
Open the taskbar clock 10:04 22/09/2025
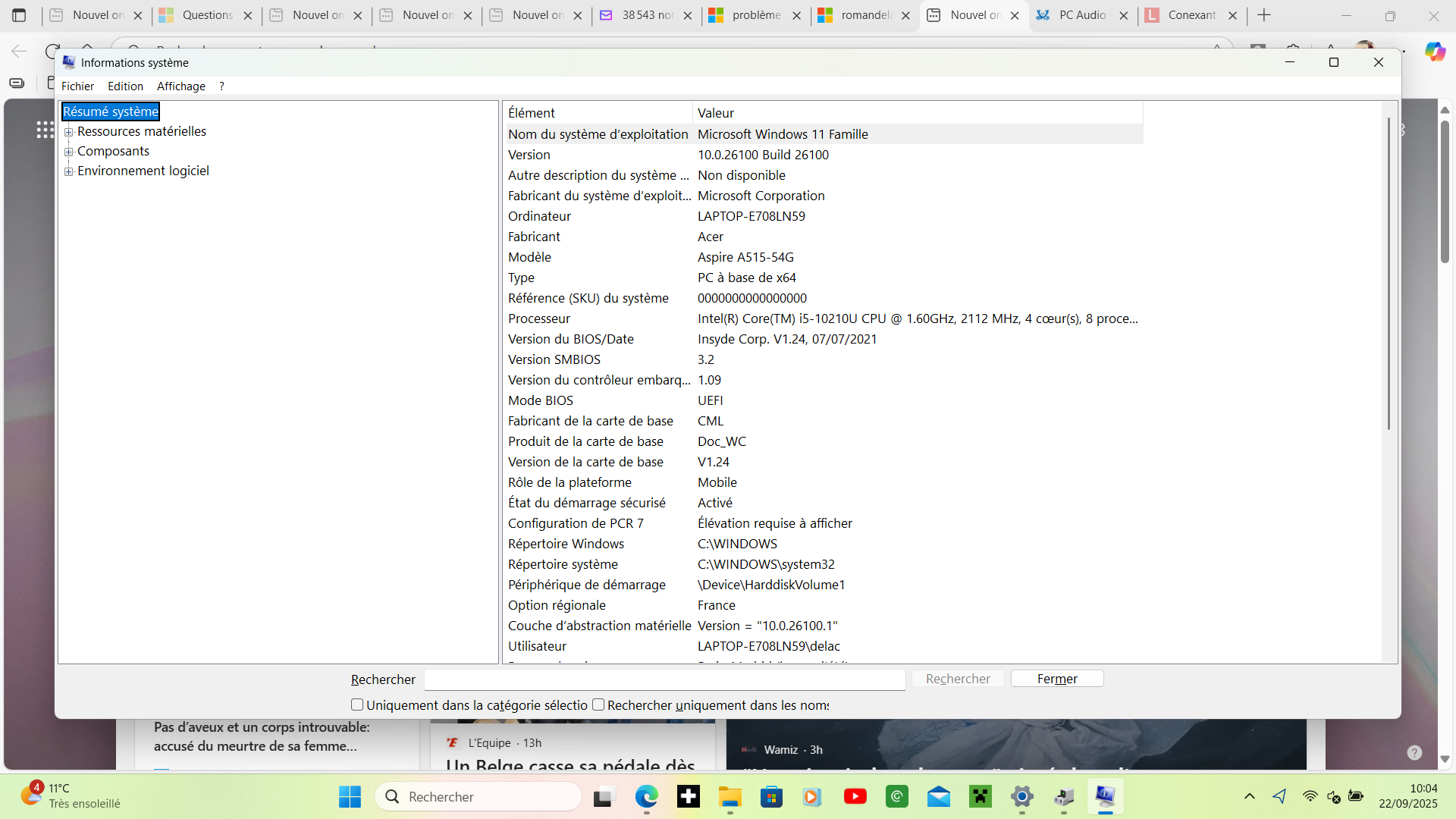tap(1408, 795)
